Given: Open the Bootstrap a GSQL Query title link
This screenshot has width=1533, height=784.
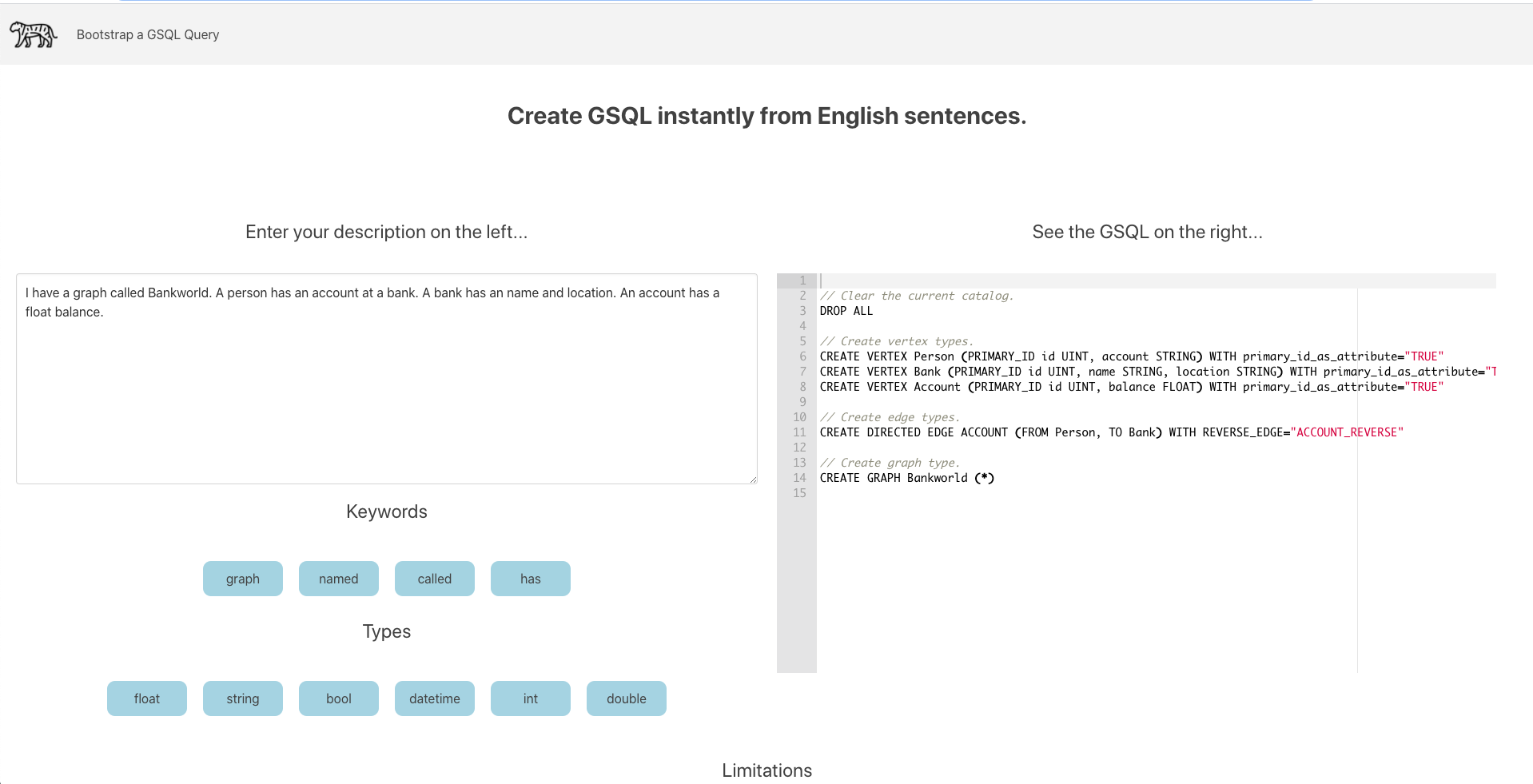Looking at the screenshot, I should pyautogui.click(x=148, y=34).
